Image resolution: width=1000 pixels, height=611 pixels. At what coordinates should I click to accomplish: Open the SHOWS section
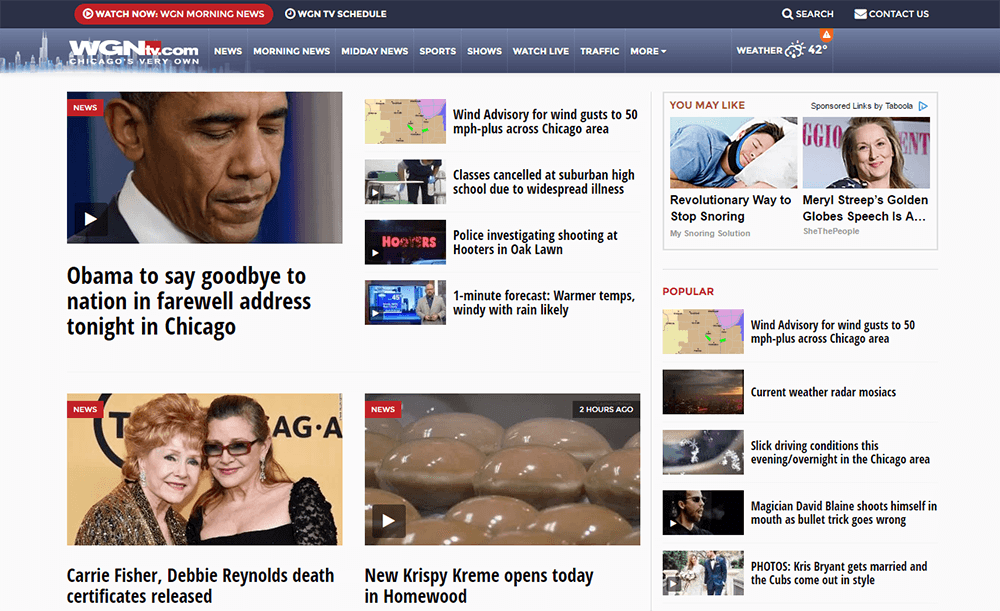pos(484,51)
